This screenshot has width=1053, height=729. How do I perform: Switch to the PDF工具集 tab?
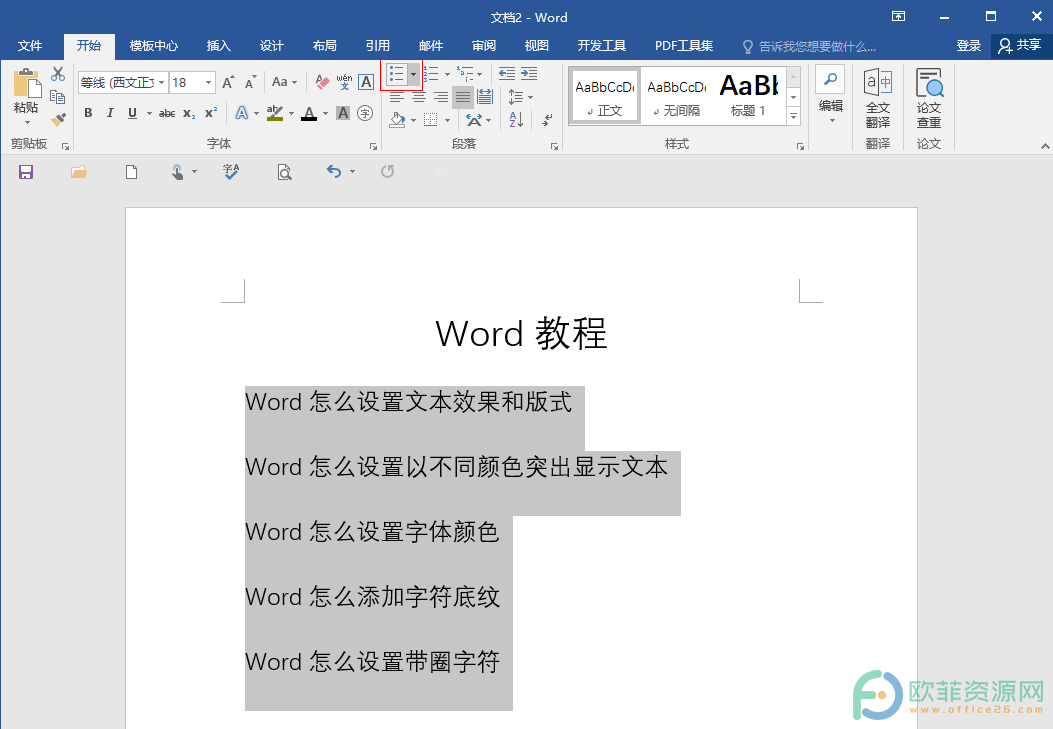point(684,46)
